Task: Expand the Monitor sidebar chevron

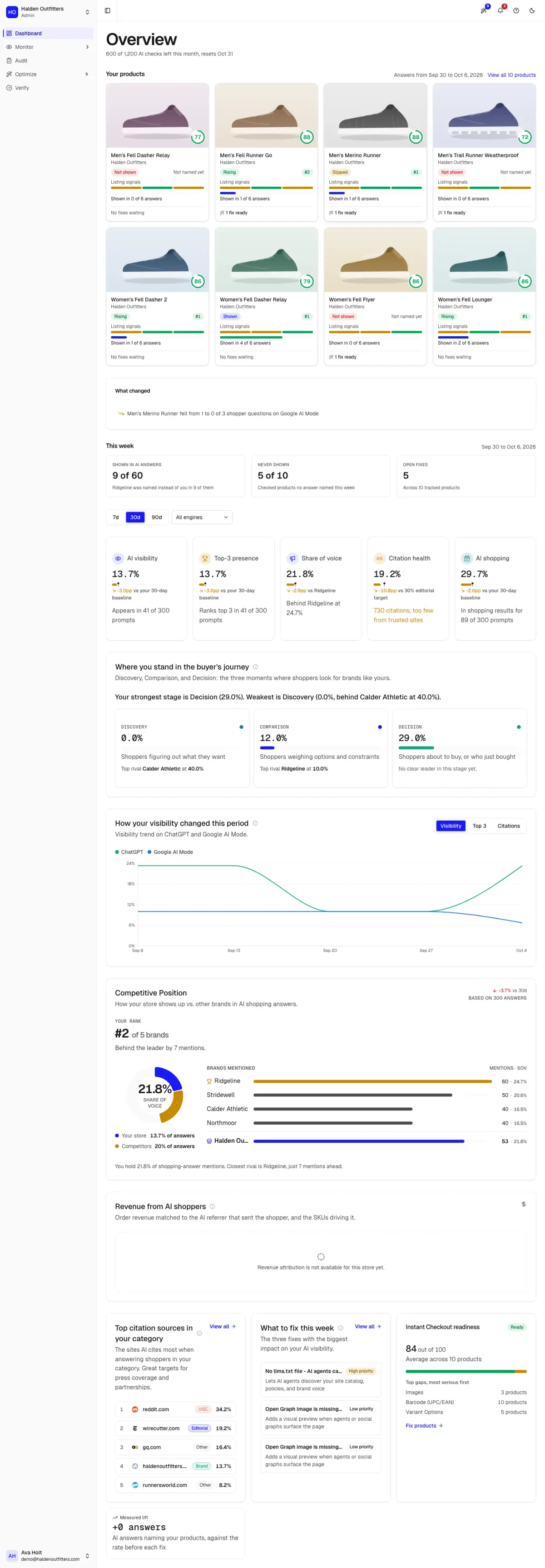Action: click(87, 47)
